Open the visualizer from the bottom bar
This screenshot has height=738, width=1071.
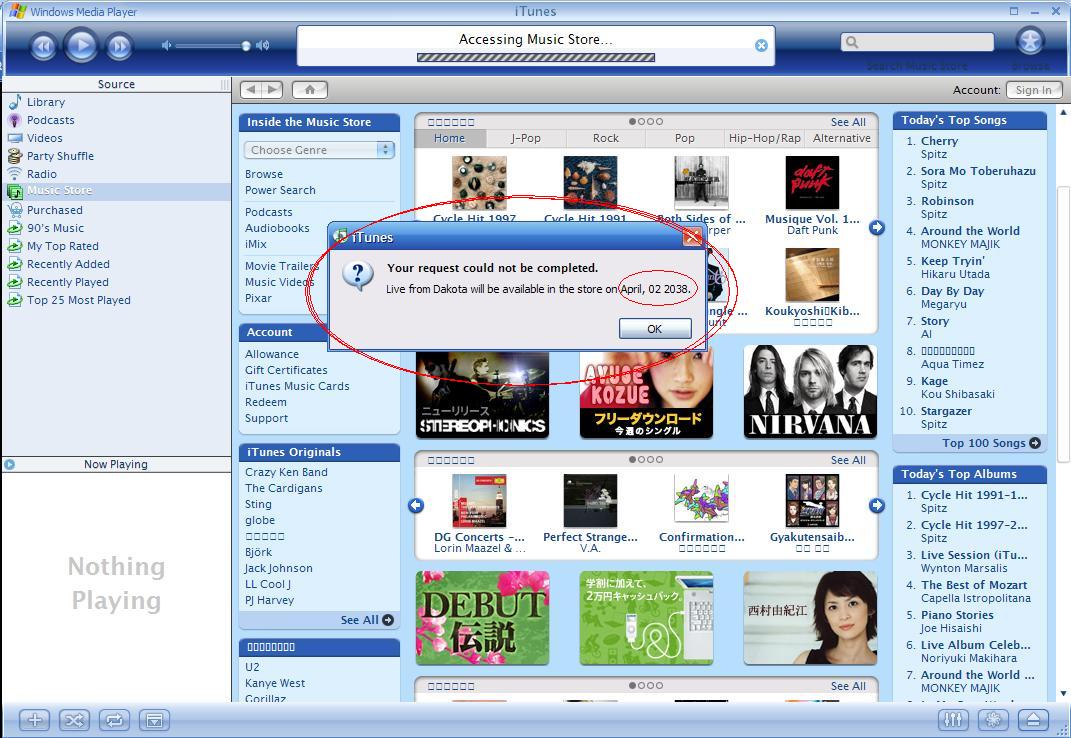993,719
